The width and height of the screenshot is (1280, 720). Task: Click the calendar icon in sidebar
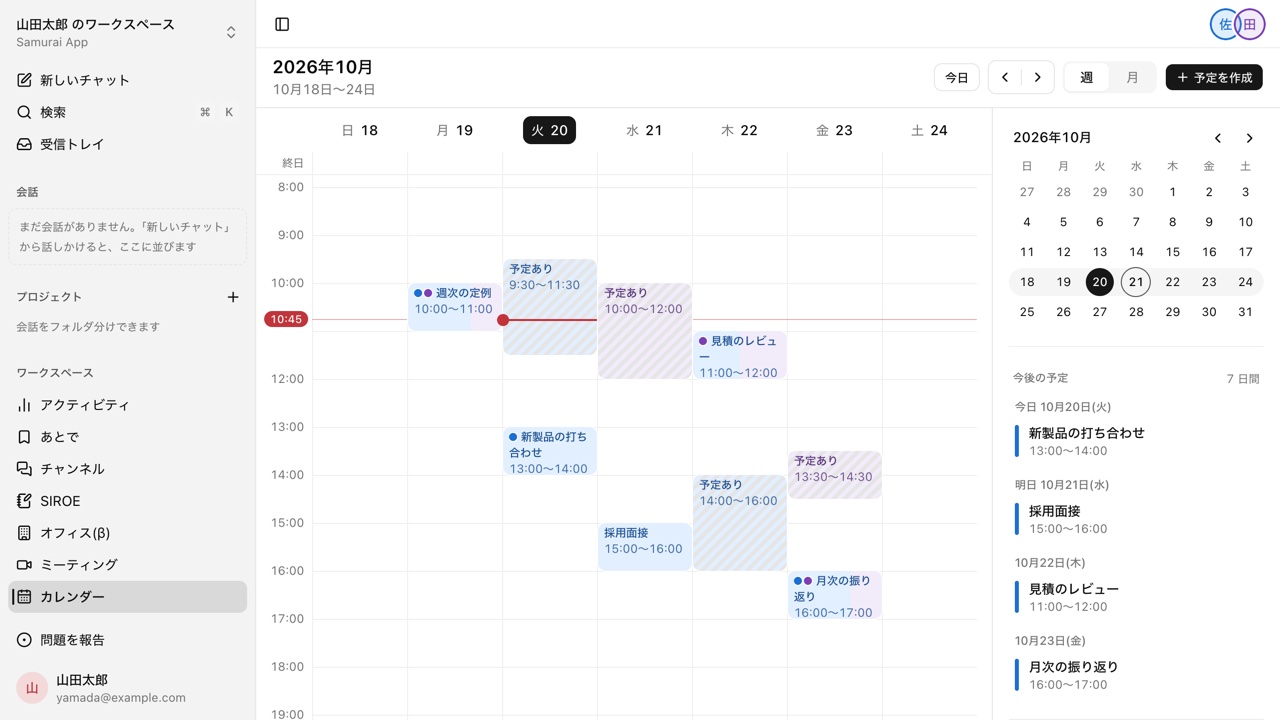pos(25,597)
